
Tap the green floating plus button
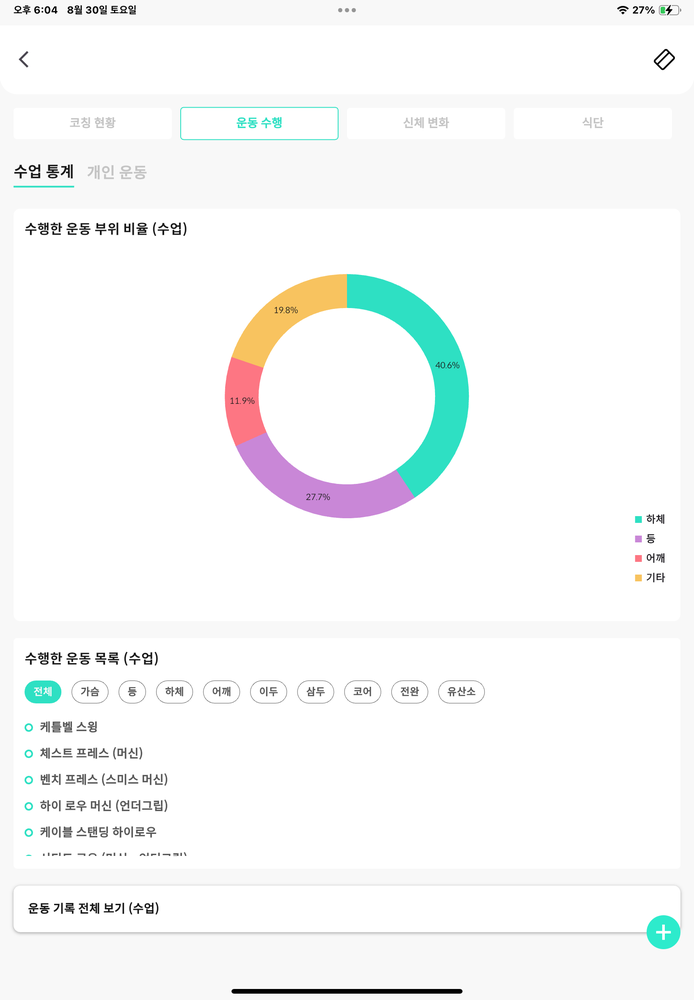[663, 931]
